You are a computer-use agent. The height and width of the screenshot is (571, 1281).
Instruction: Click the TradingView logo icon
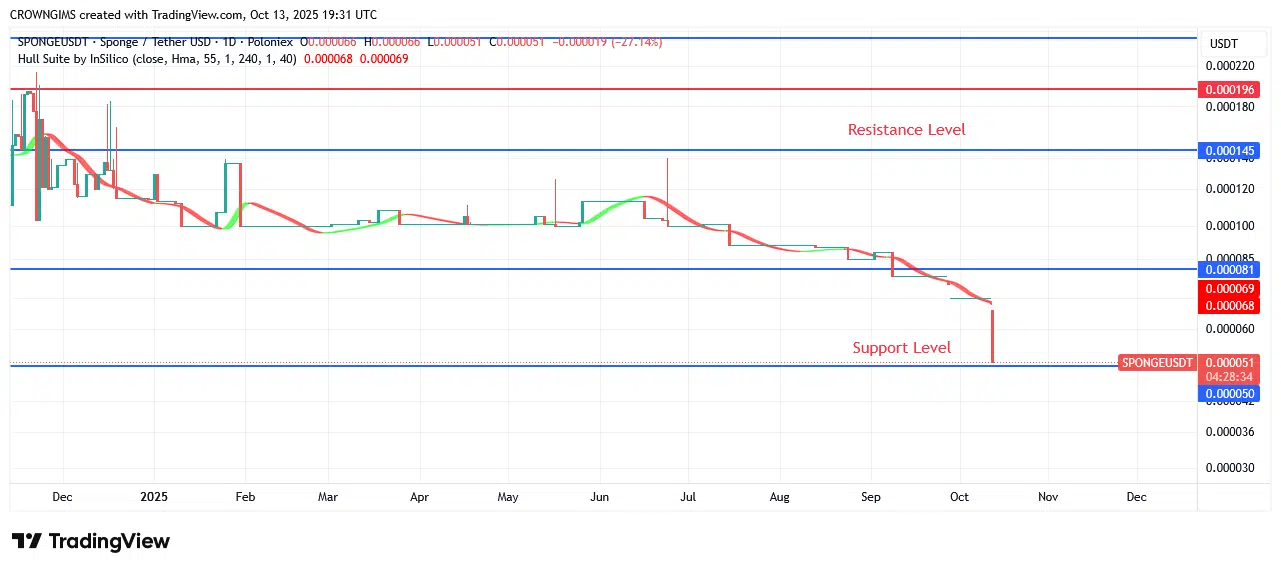(x=27, y=541)
